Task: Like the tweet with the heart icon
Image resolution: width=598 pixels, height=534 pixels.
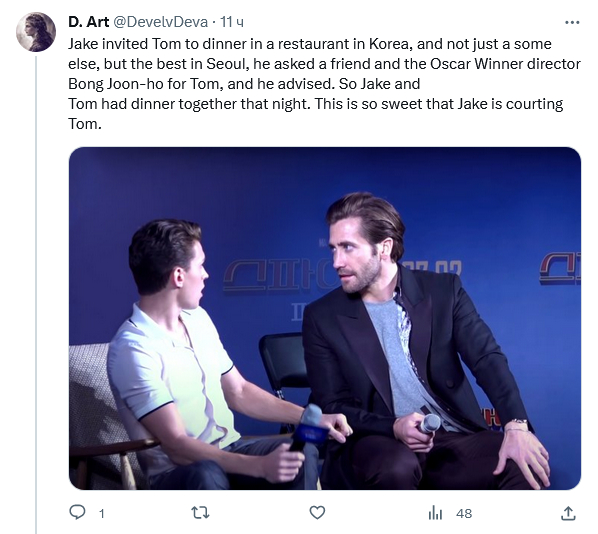Action: pyautogui.click(x=317, y=513)
